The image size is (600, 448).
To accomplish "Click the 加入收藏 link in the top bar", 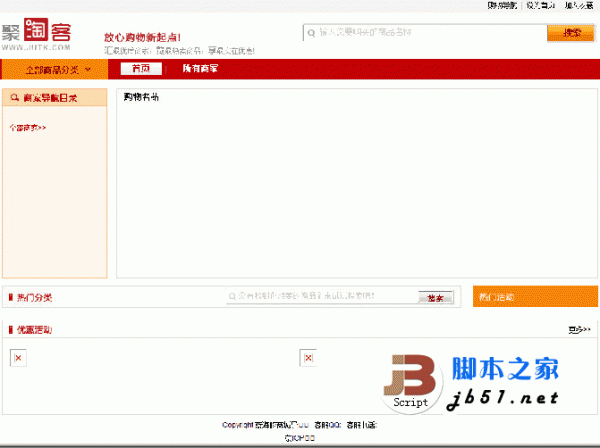I will 579,5.
